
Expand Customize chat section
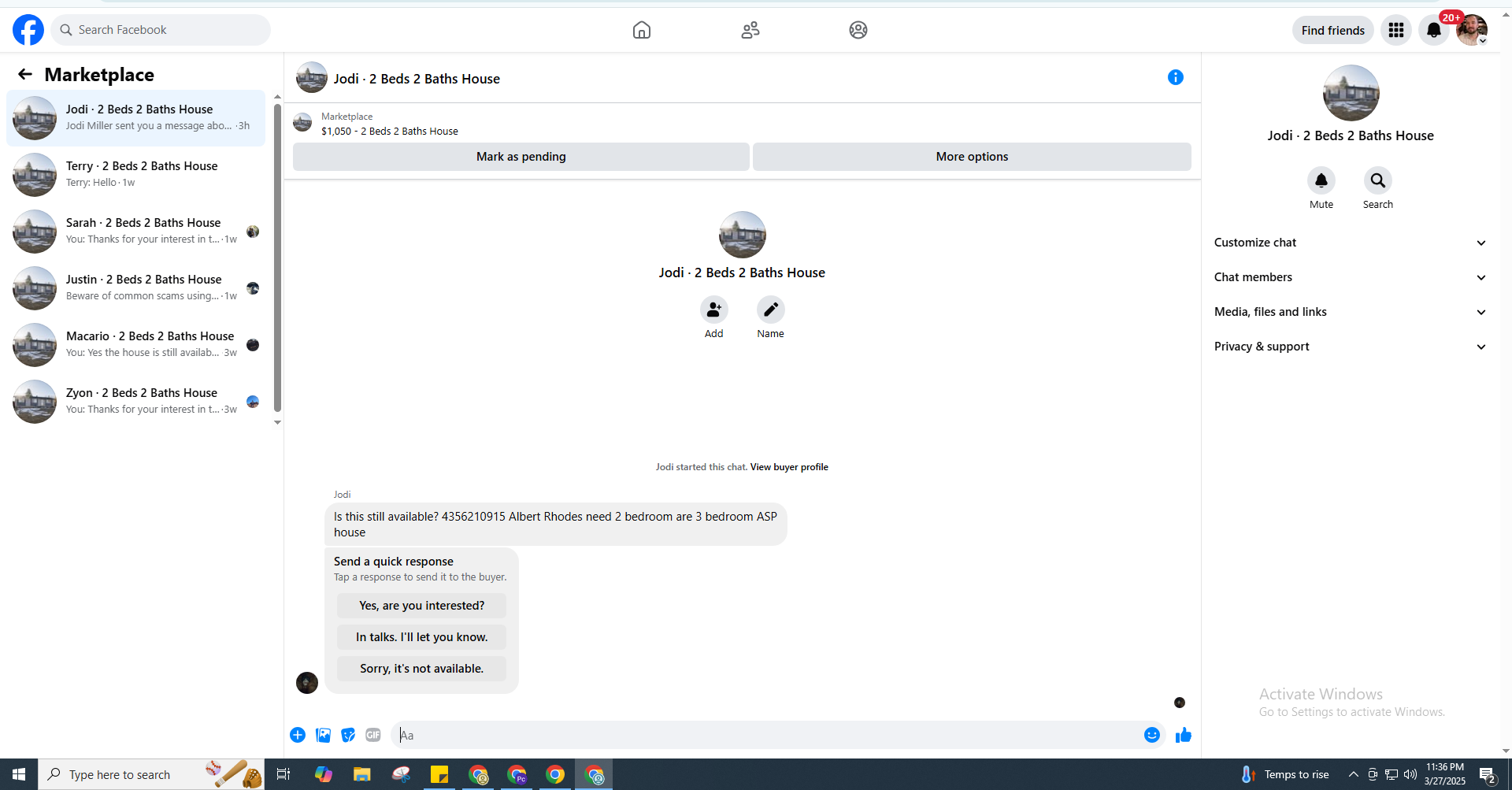[x=1351, y=243]
